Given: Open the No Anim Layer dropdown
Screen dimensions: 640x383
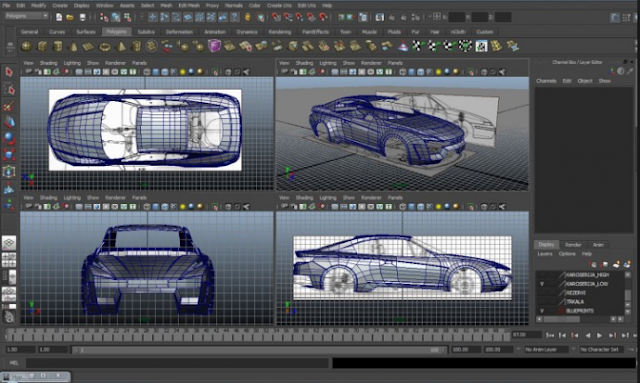Looking at the screenshot, I should click(x=546, y=350).
